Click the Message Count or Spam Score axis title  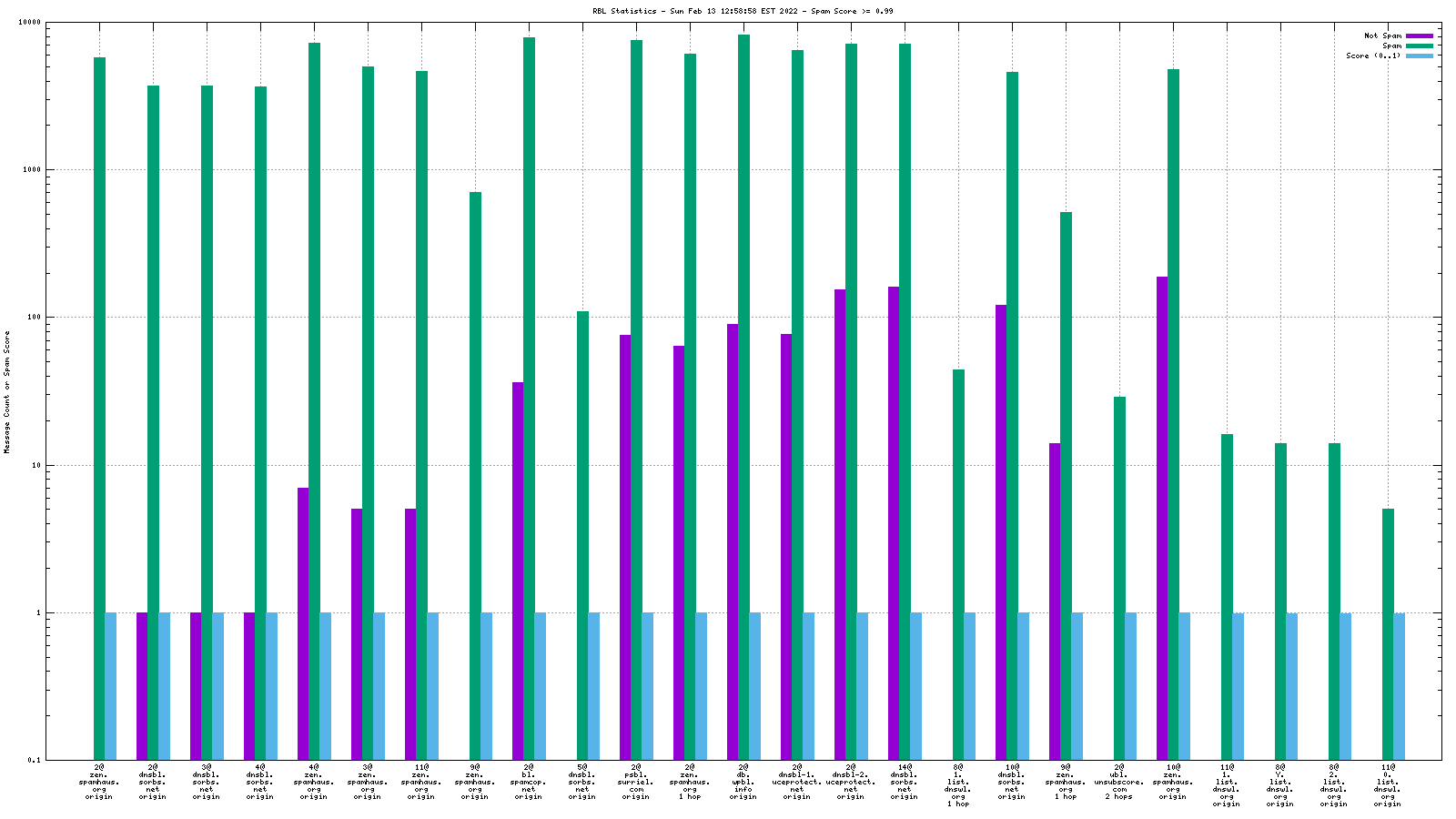7,391
